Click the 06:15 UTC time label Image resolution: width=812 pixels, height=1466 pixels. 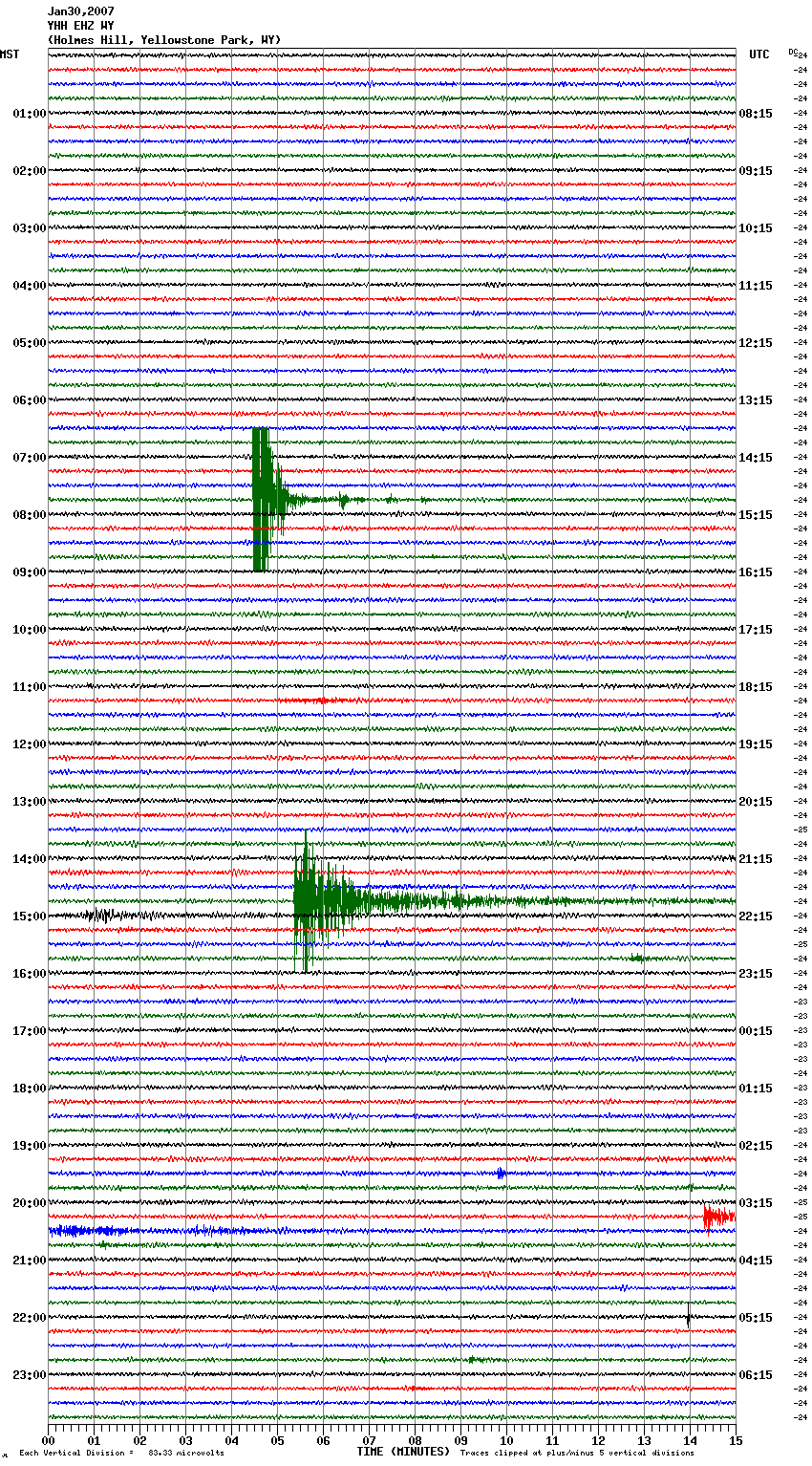click(x=756, y=1375)
